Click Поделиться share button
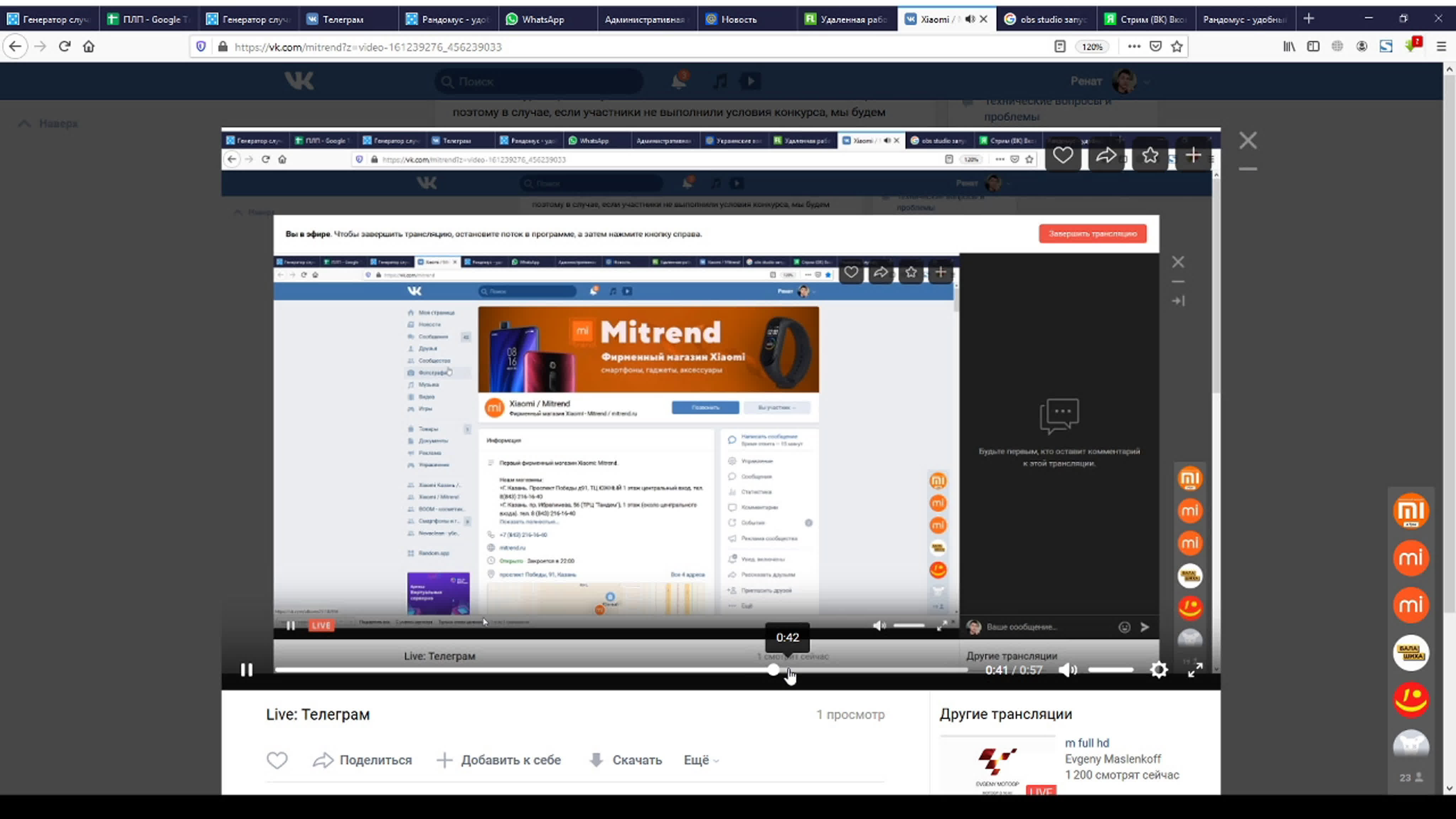Image resolution: width=1456 pixels, height=819 pixels. (363, 760)
